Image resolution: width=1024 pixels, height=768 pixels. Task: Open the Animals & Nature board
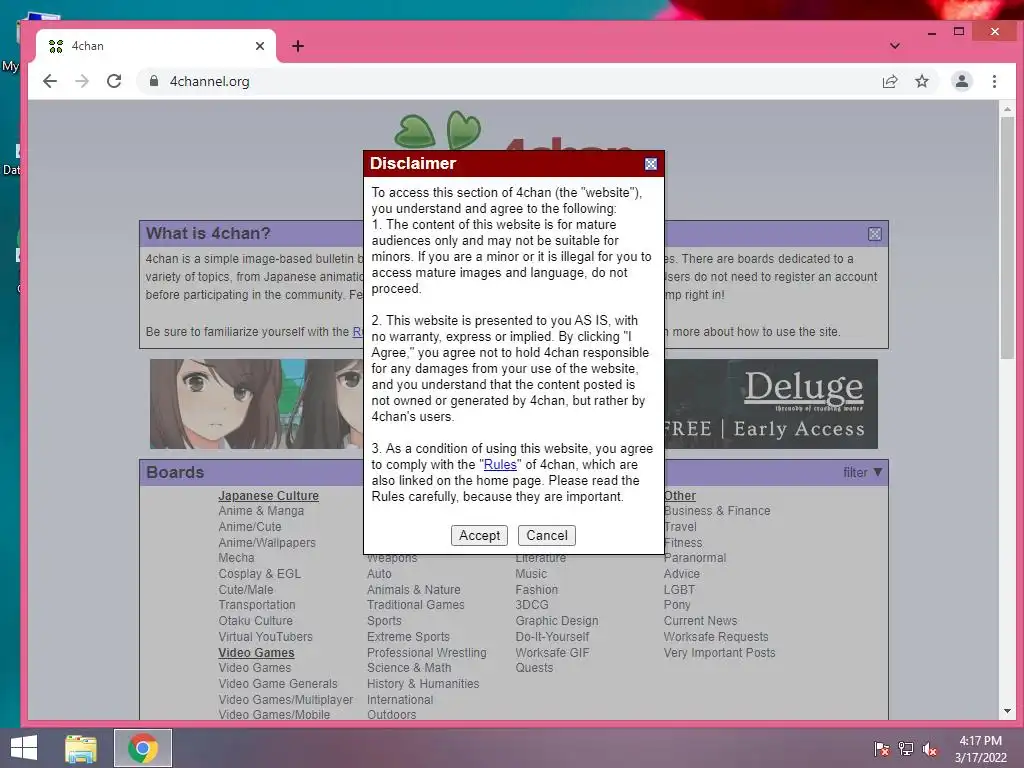(413, 590)
